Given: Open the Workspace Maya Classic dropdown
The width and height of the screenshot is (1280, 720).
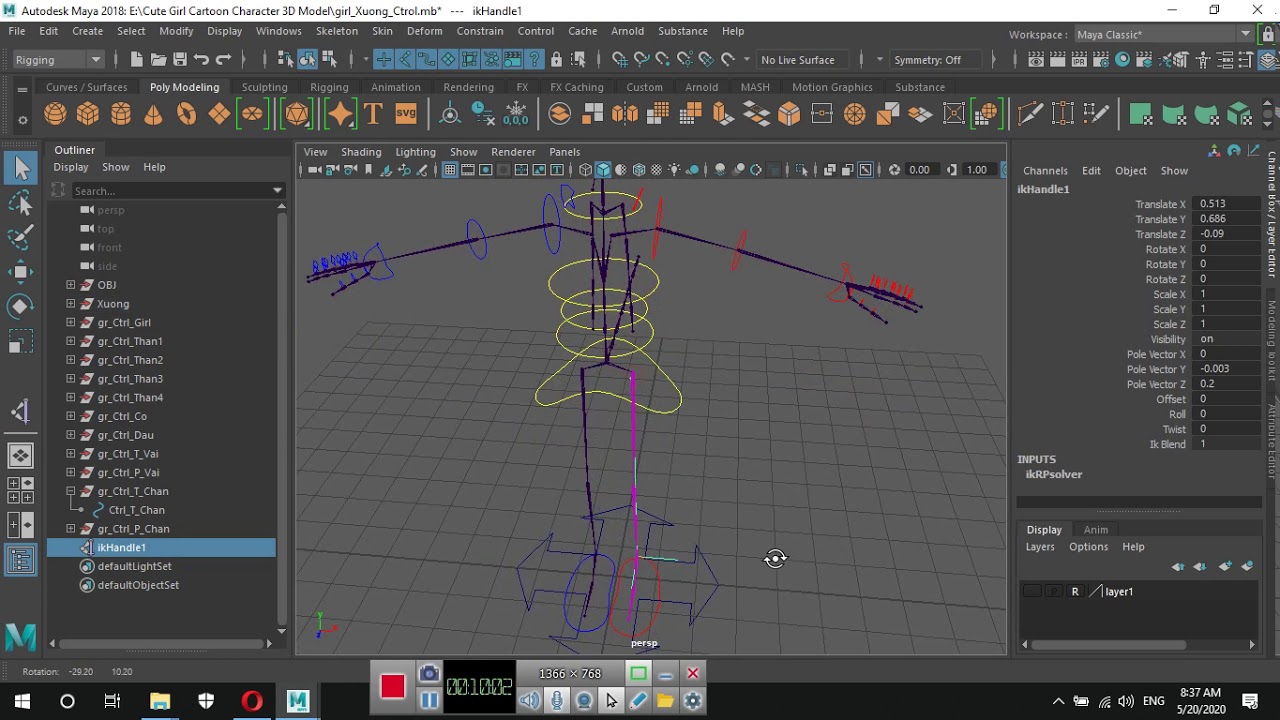Looking at the screenshot, I should click(1163, 34).
